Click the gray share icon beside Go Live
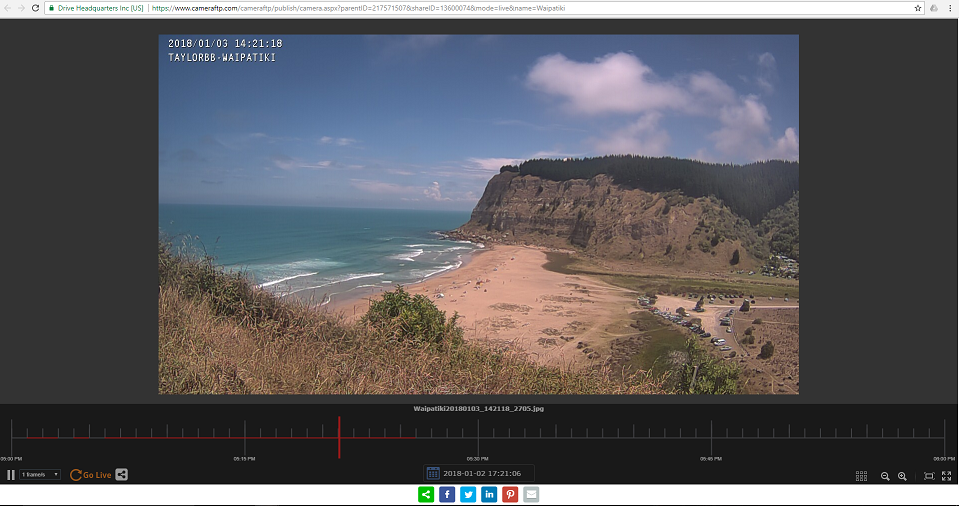Screen dimensions: 959x506 point(121,475)
